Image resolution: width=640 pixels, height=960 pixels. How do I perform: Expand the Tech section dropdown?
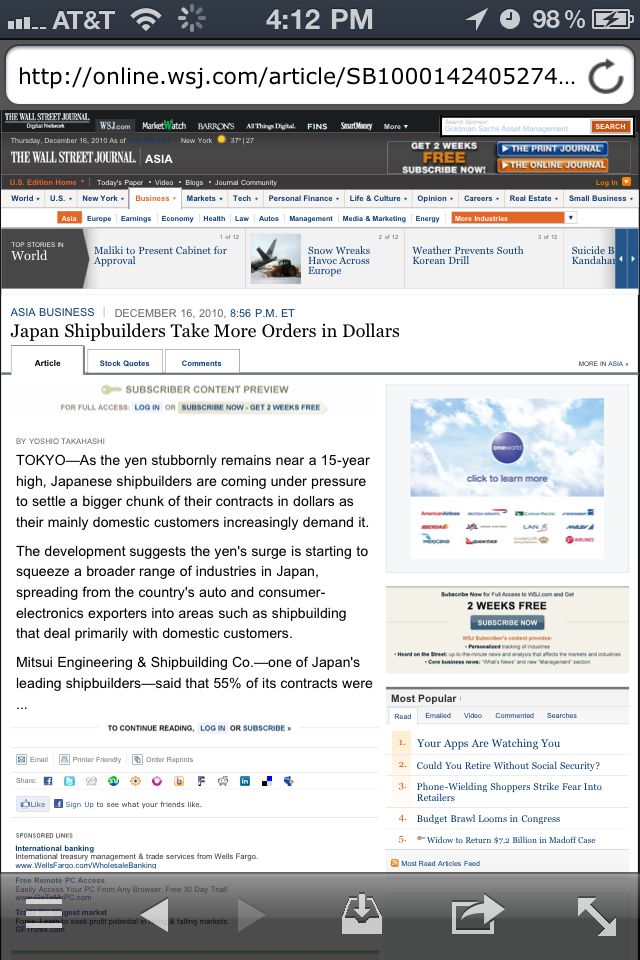245,198
